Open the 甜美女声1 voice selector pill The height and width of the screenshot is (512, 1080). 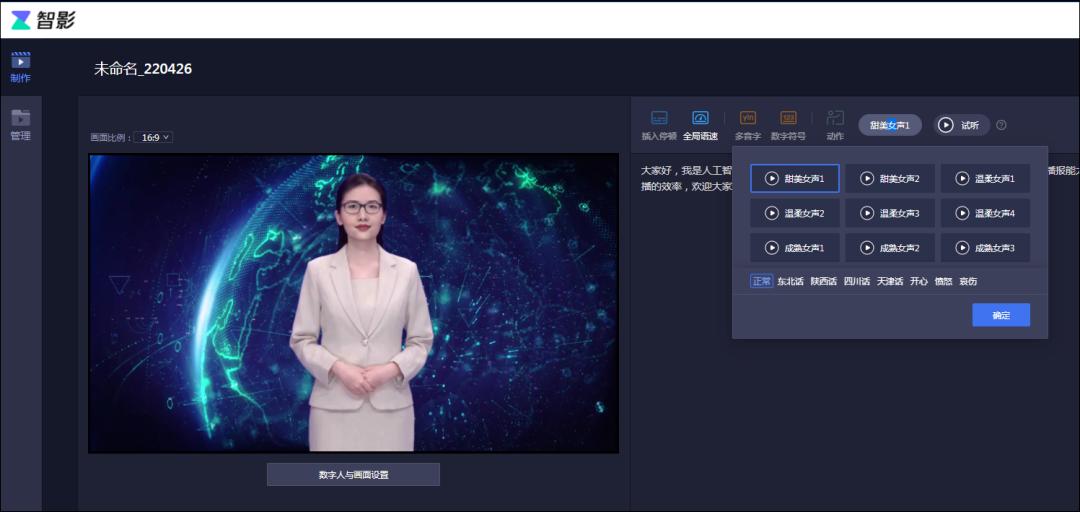[890, 125]
